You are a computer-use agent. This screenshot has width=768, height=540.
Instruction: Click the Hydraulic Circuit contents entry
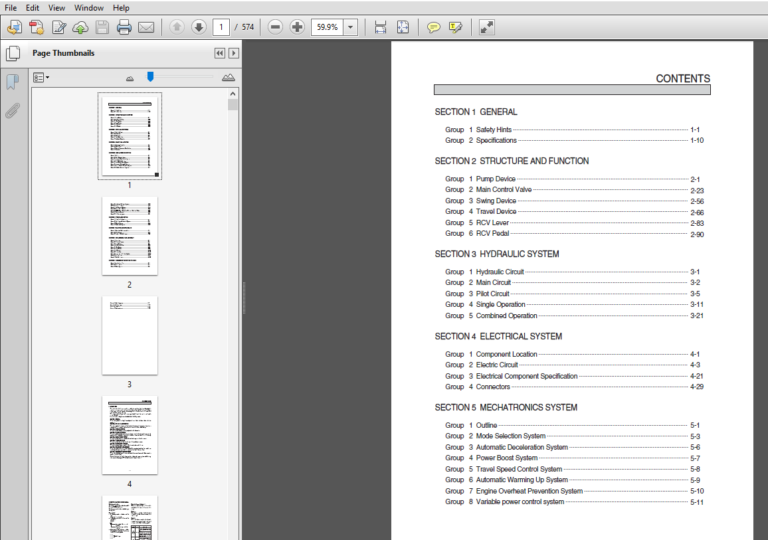point(574,272)
